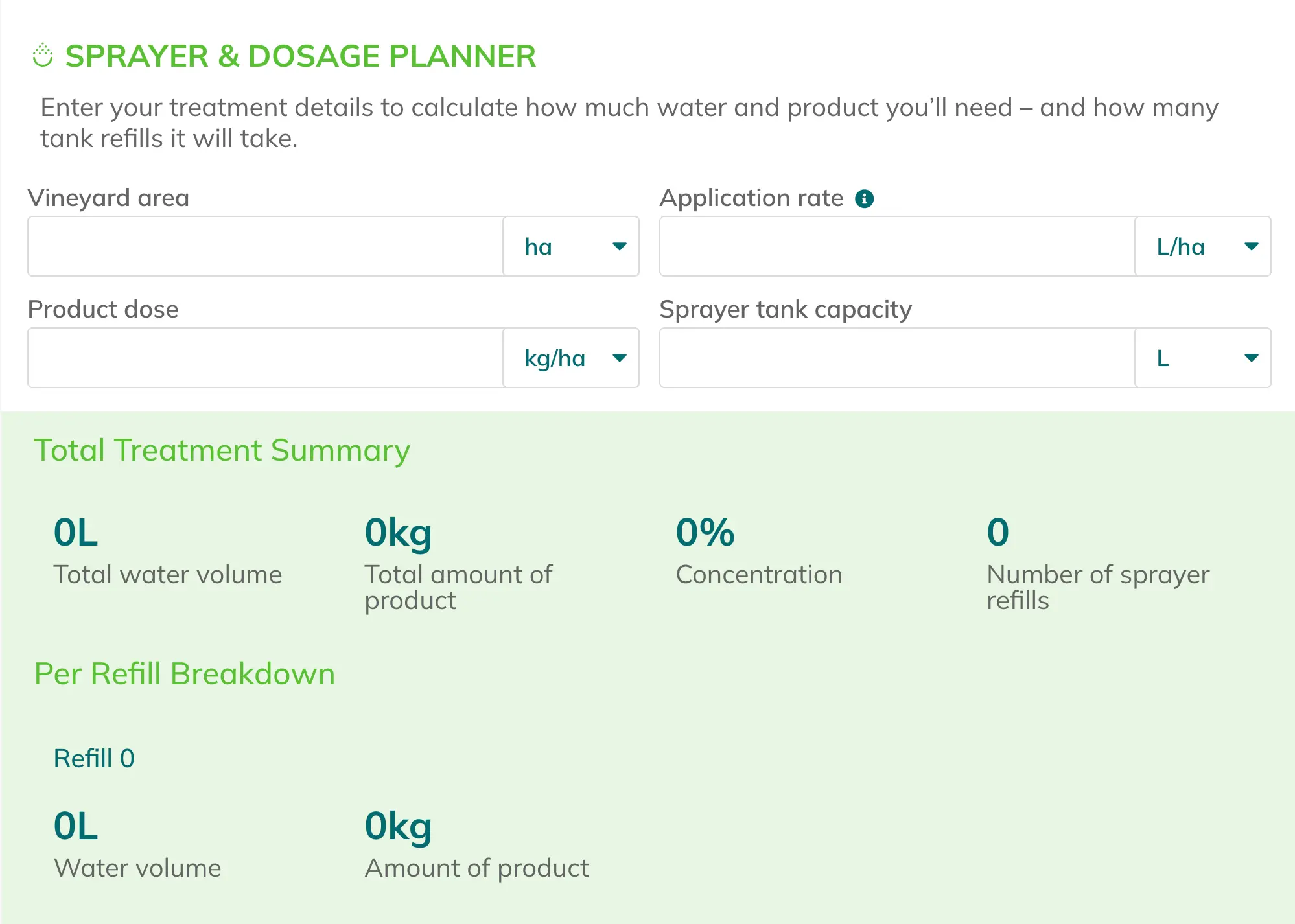Open the Product dose unit dropdown (kg/ha)
This screenshot has height=924, width=1295.
[571, 358]
